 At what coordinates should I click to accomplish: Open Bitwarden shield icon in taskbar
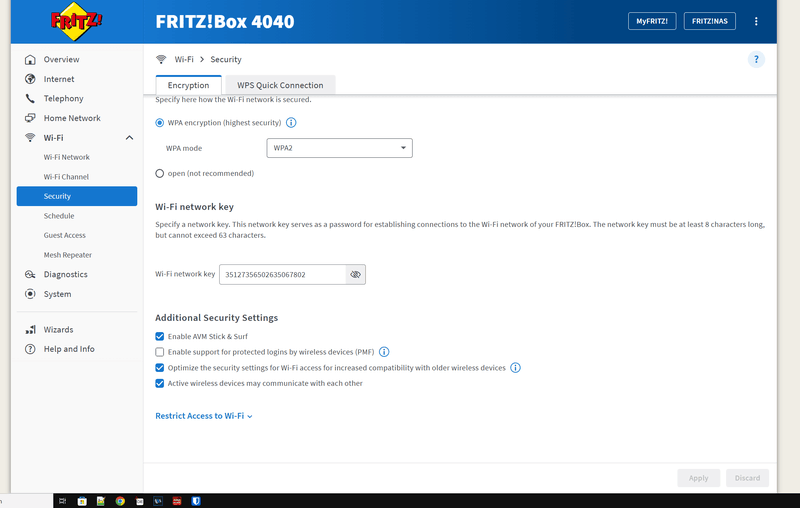[x=196, y=501]
